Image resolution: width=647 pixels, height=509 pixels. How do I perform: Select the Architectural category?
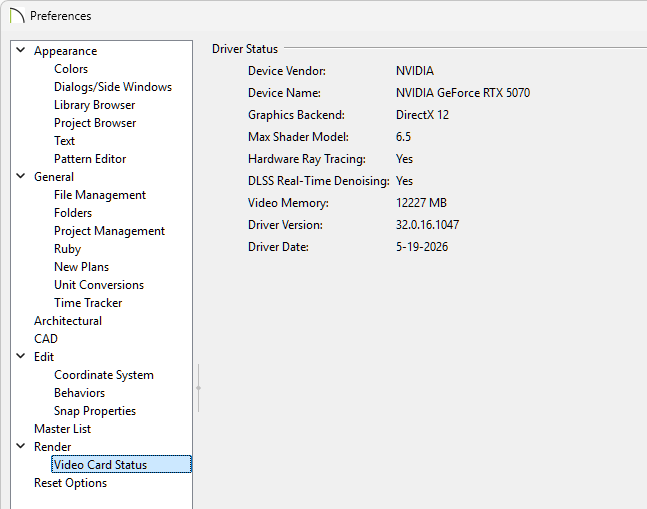(68, 321)
